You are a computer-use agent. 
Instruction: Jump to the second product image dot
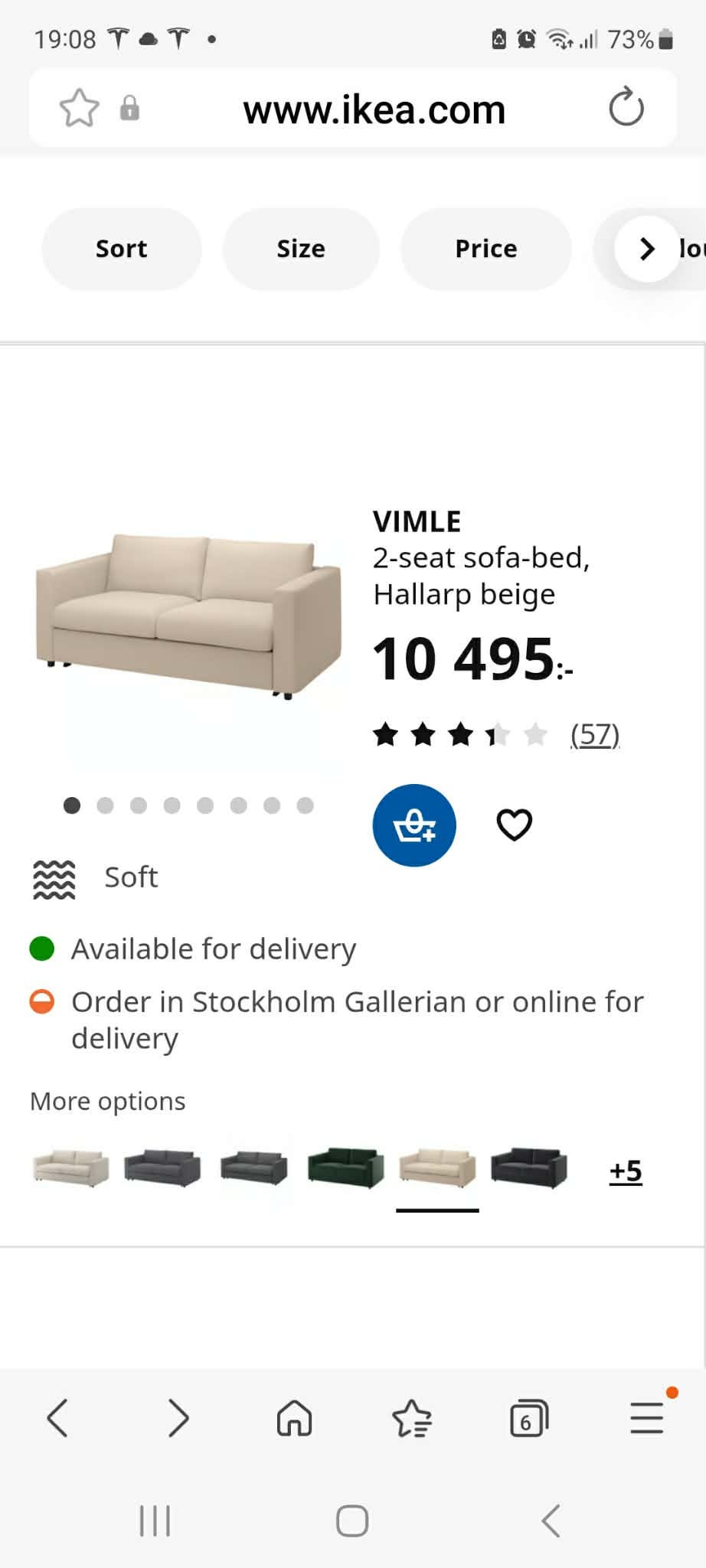click(106, 805)
